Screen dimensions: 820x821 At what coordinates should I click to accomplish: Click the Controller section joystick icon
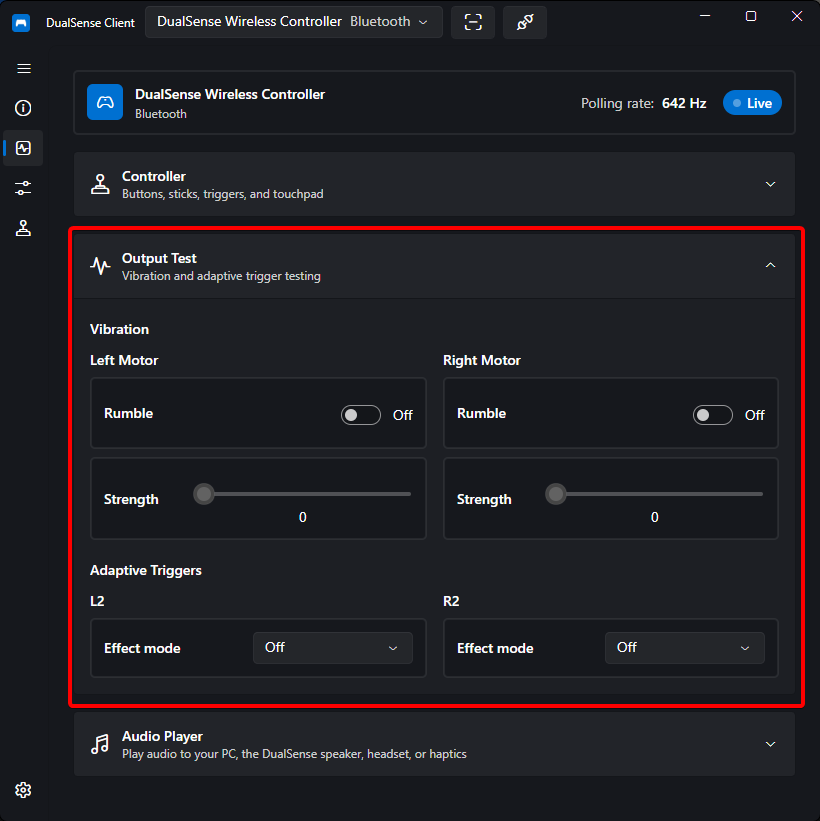point(100,184)
